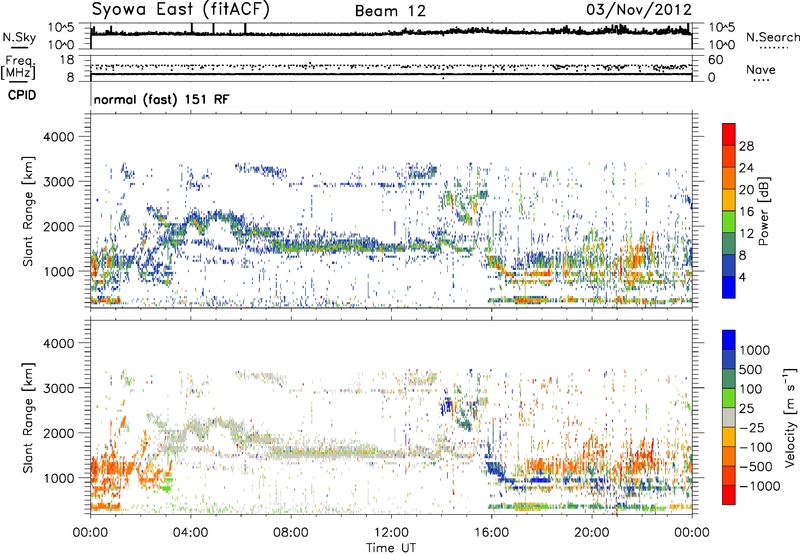Click the '20:00' time axis tick label
800x554 pixels.
pos(592,533)
